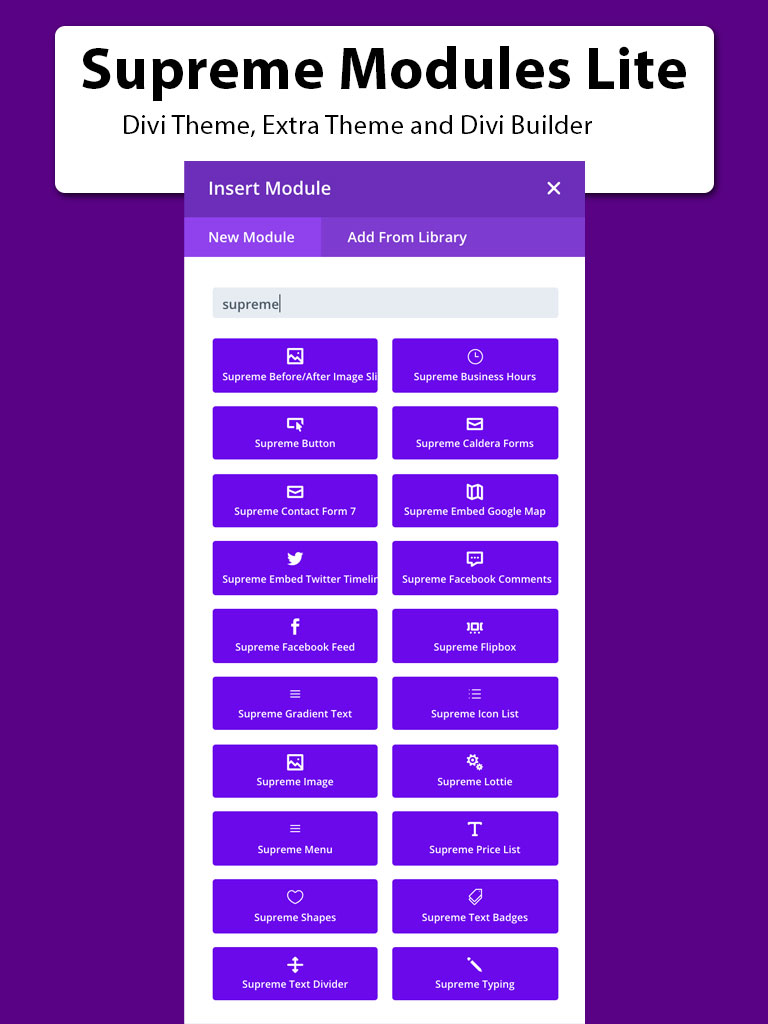Insert the Supreme Contact Form 7 module
768x1024 pixels.
click(295, 501)
